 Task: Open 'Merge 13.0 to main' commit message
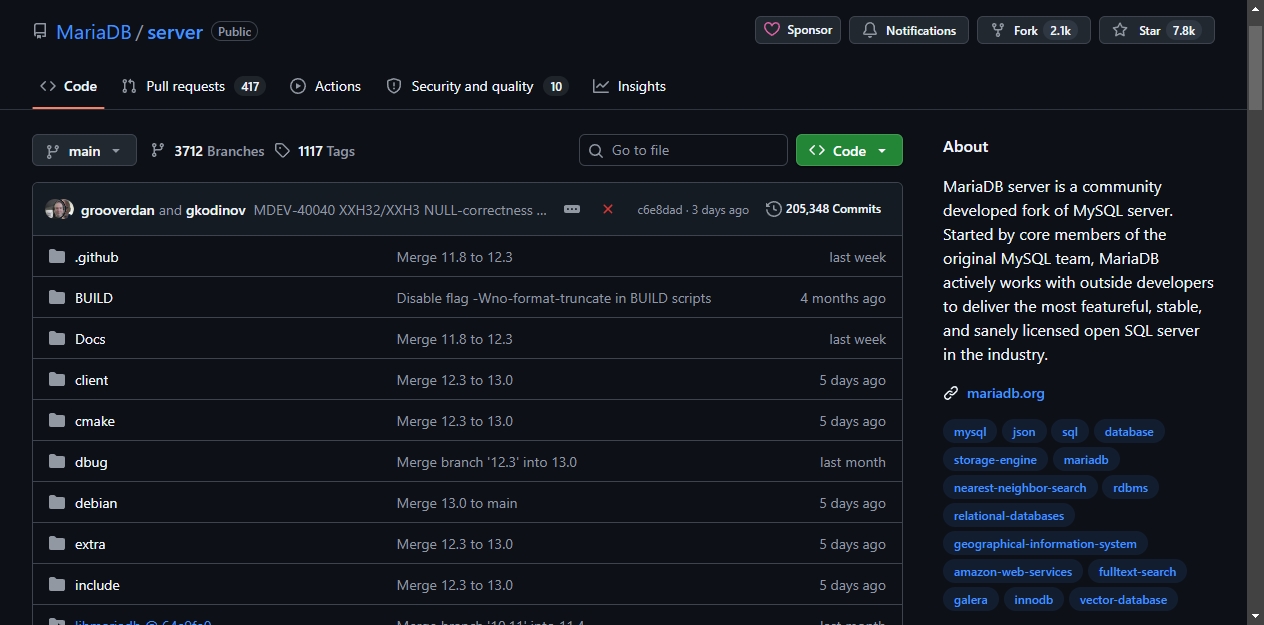[457, 503]
